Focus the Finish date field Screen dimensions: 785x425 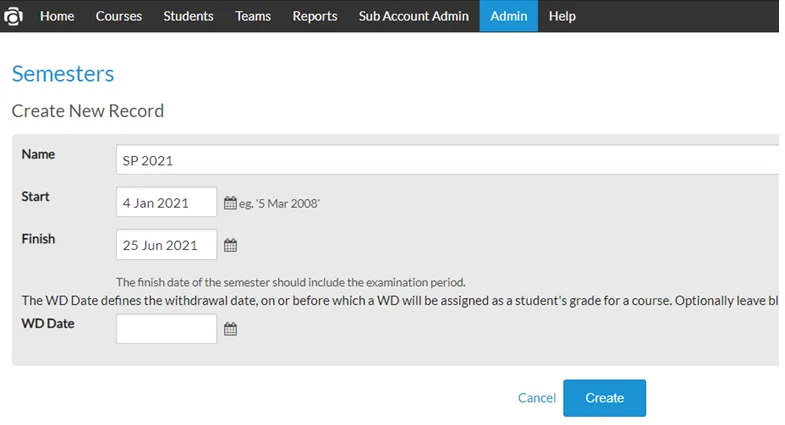(166, 244)
